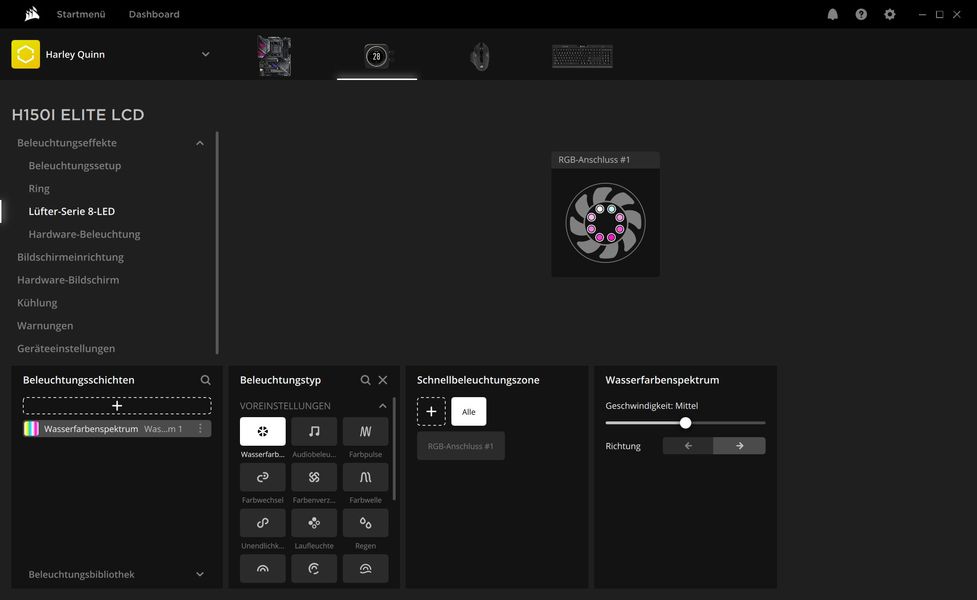Image resolution: width=977 pixels, height=600 pixels.
Task: Select the double-arc effect icon below Regen
Action: (x=366, y=568)
